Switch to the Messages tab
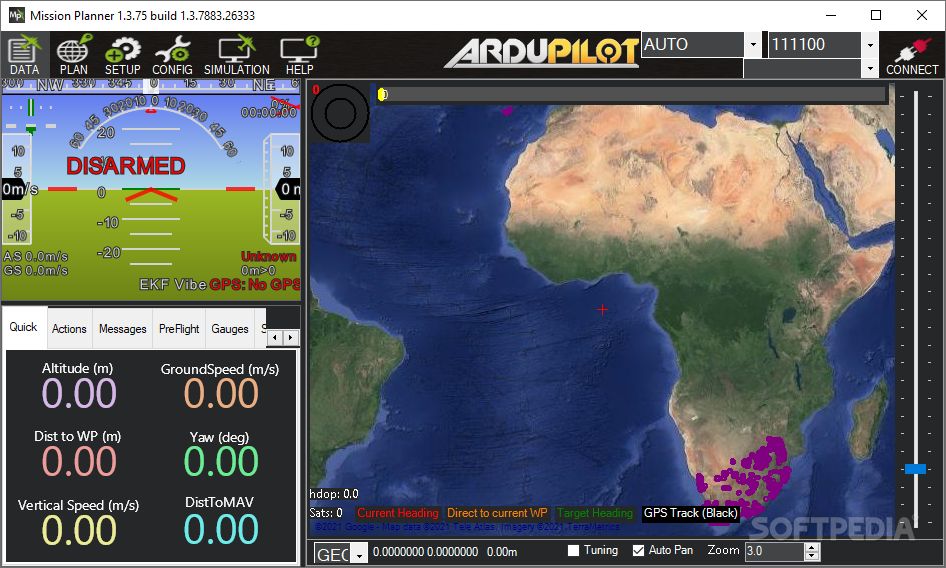Screen dimensions: 946x568 click(x=122, y=329)
